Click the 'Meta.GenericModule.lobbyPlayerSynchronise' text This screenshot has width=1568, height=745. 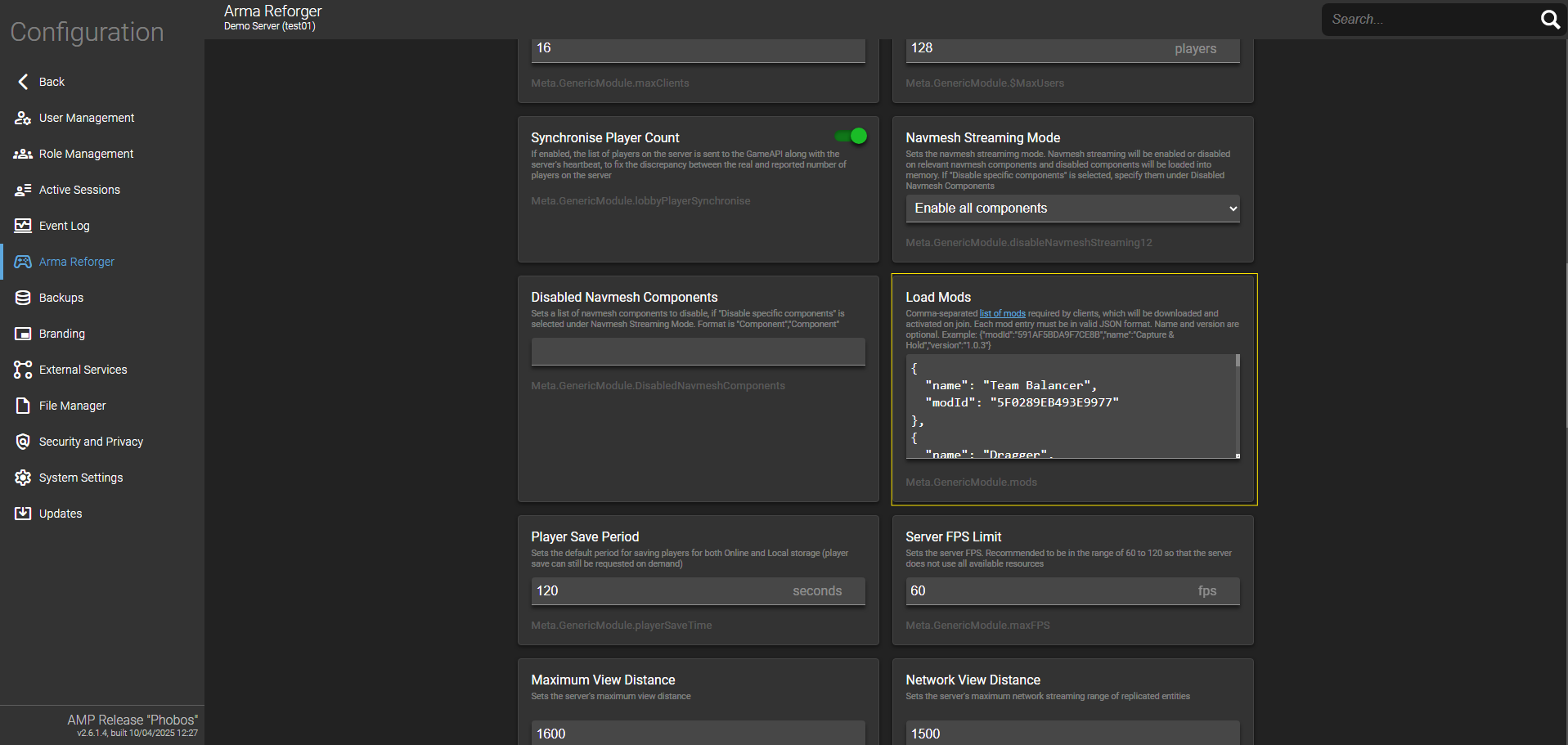point(640,201)
